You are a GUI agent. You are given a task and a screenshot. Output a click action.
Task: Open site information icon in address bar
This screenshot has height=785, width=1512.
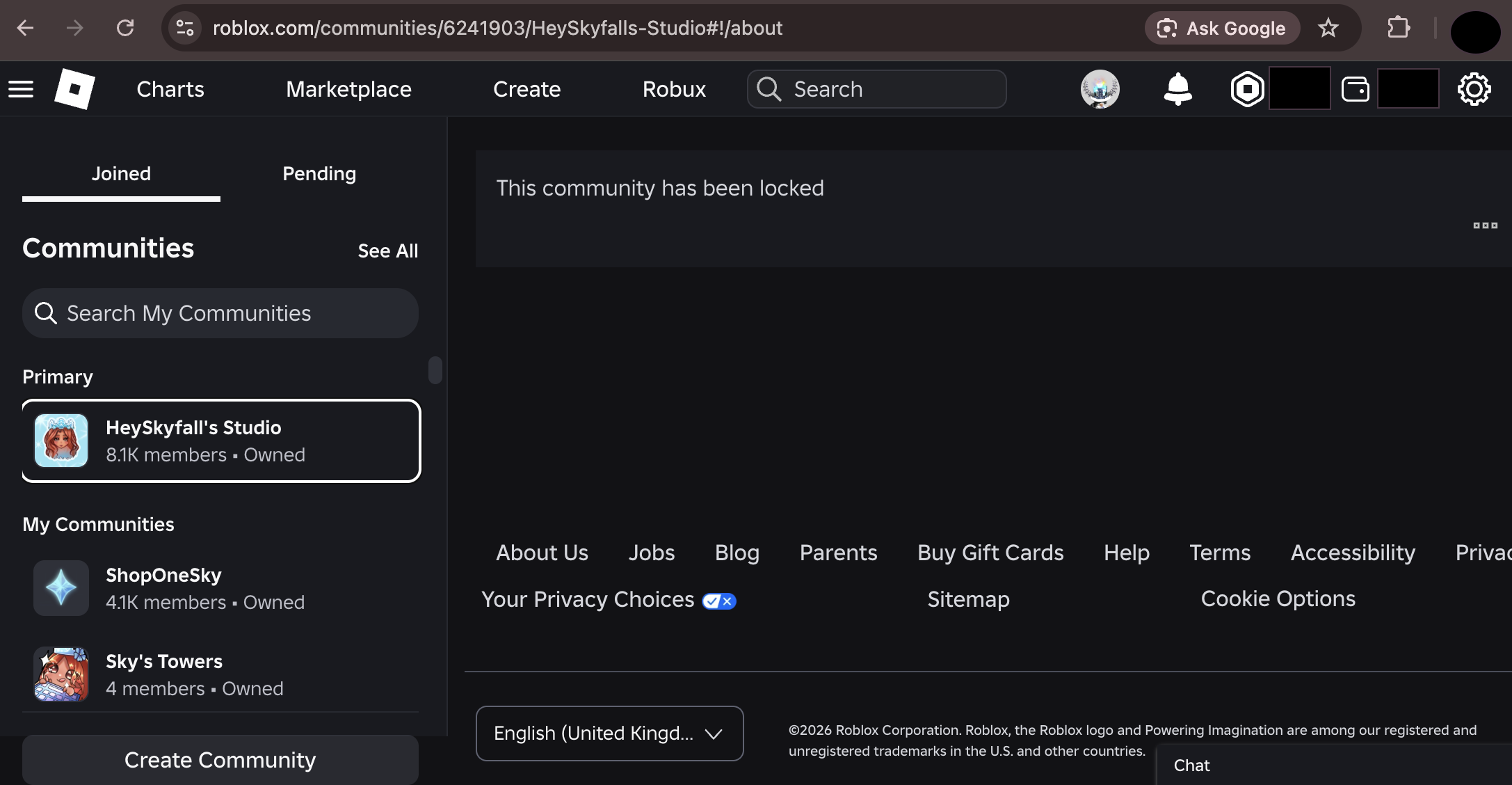tap(185, 28)
